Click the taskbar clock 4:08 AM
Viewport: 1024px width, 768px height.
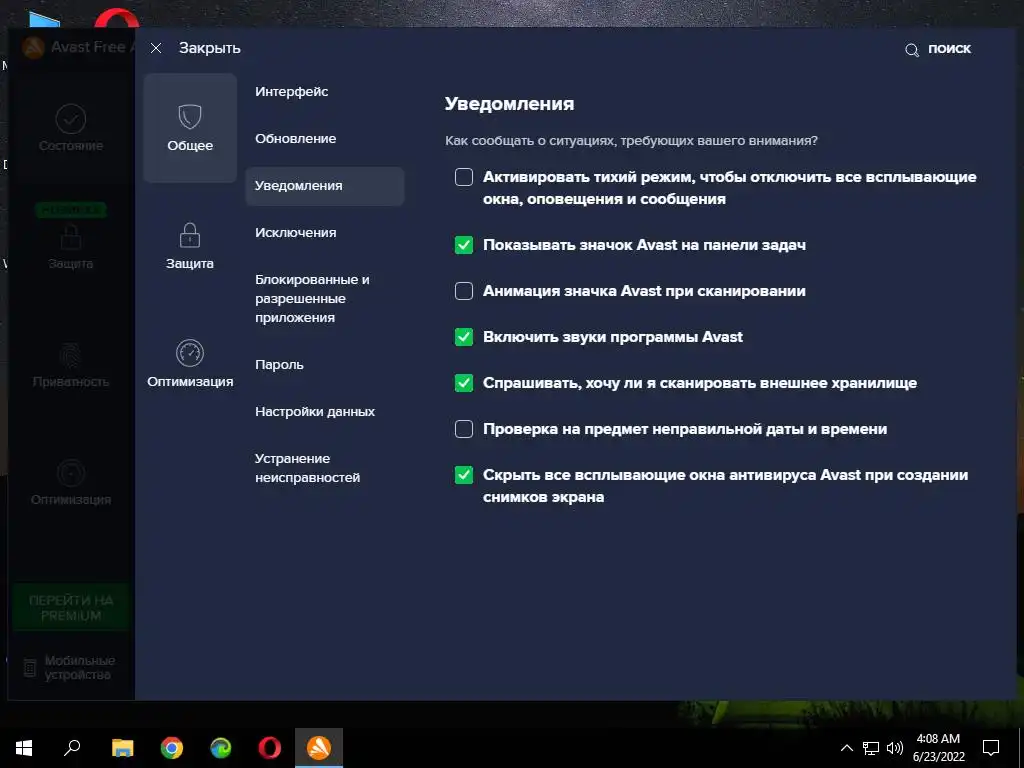pyautogui.click(x=938, y=739)
